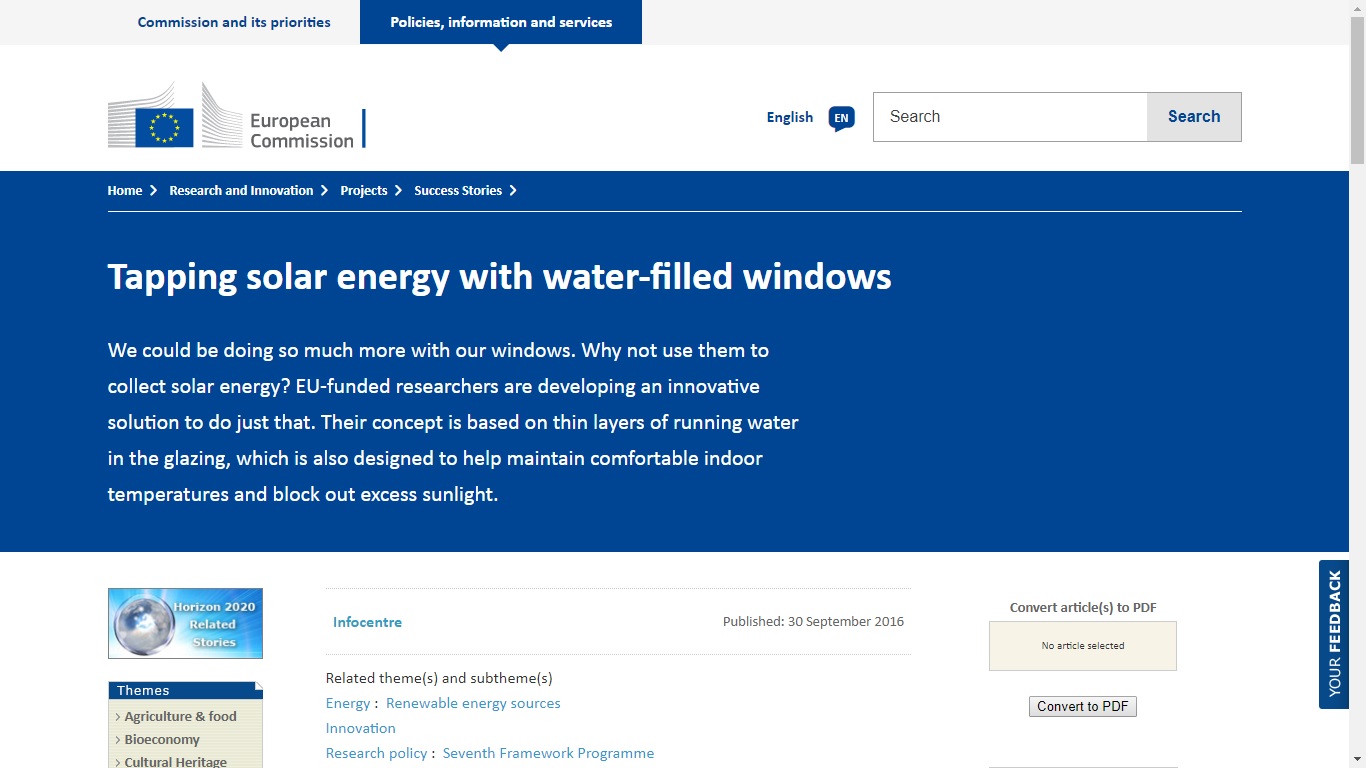Expand the Bioeconomy theme item
Screen dimensions: 1366x768
(x=161, y=740)
